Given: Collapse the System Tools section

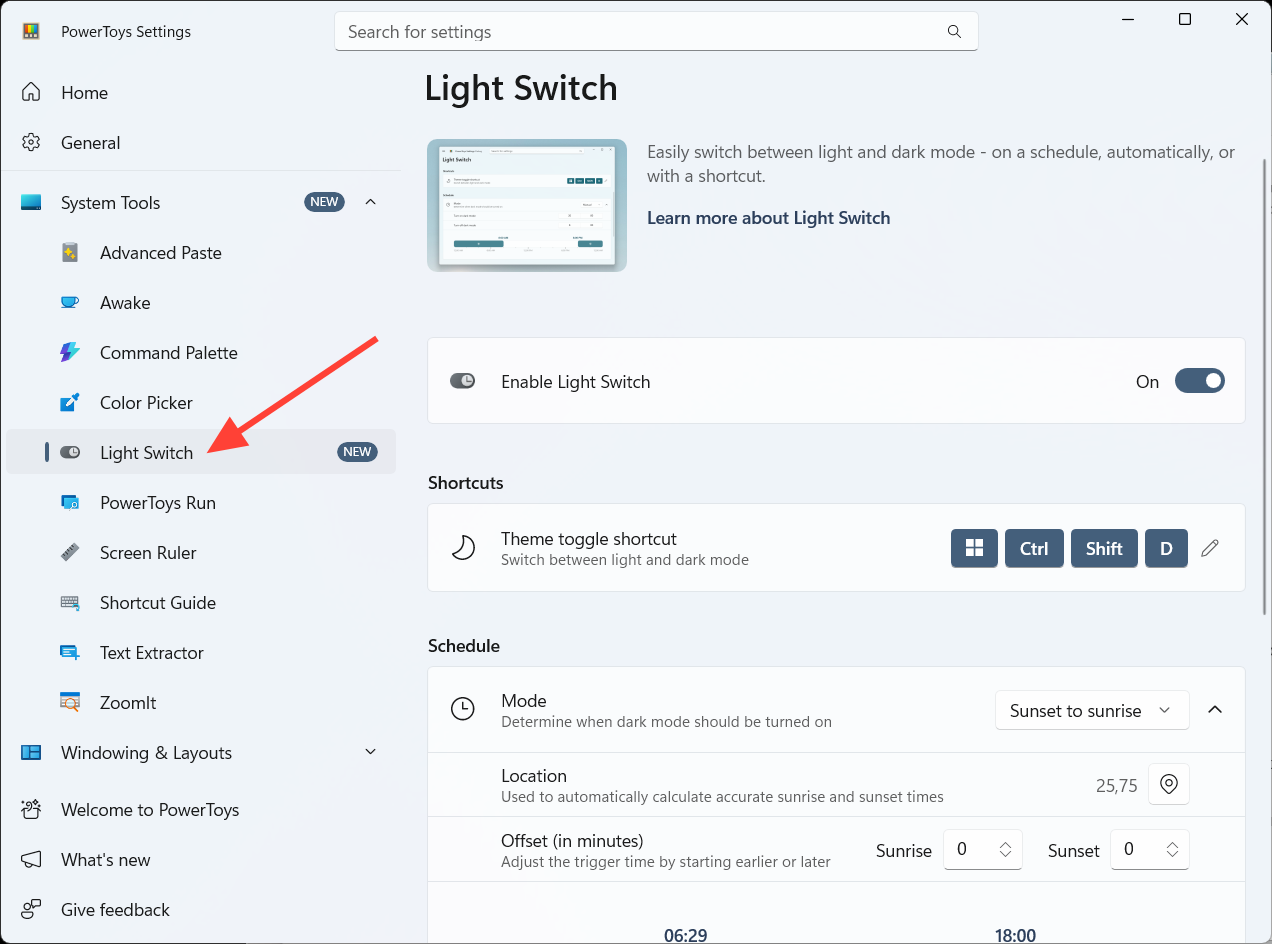Looking at the screenshot, I should coord(370,202).
